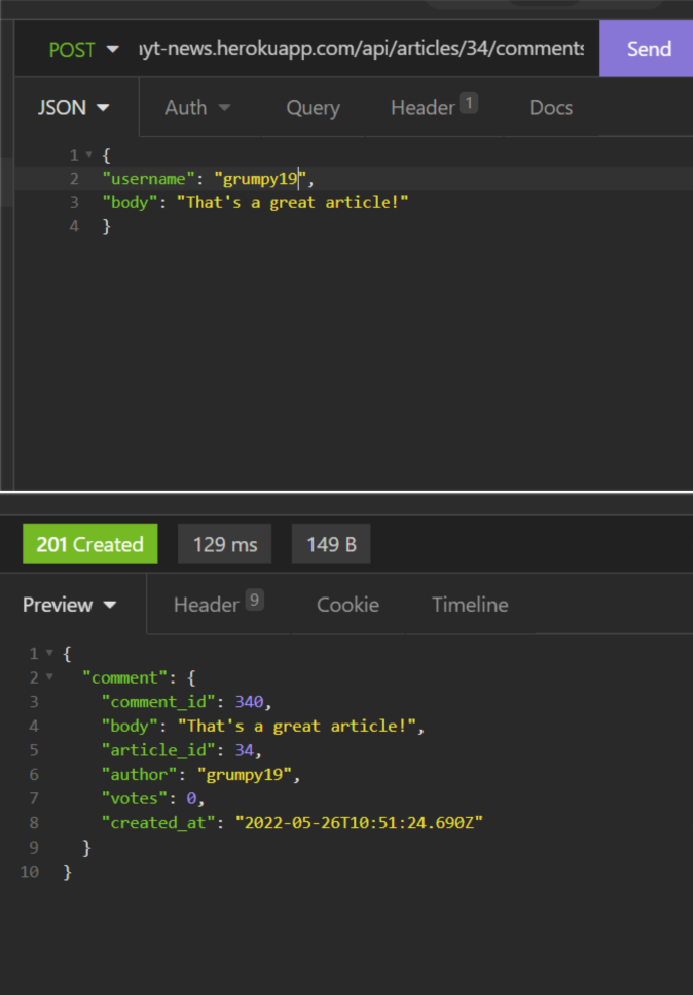The image size is (693, 995).
Task: Open the Docs tab
Action: click(x=551, y=108)
